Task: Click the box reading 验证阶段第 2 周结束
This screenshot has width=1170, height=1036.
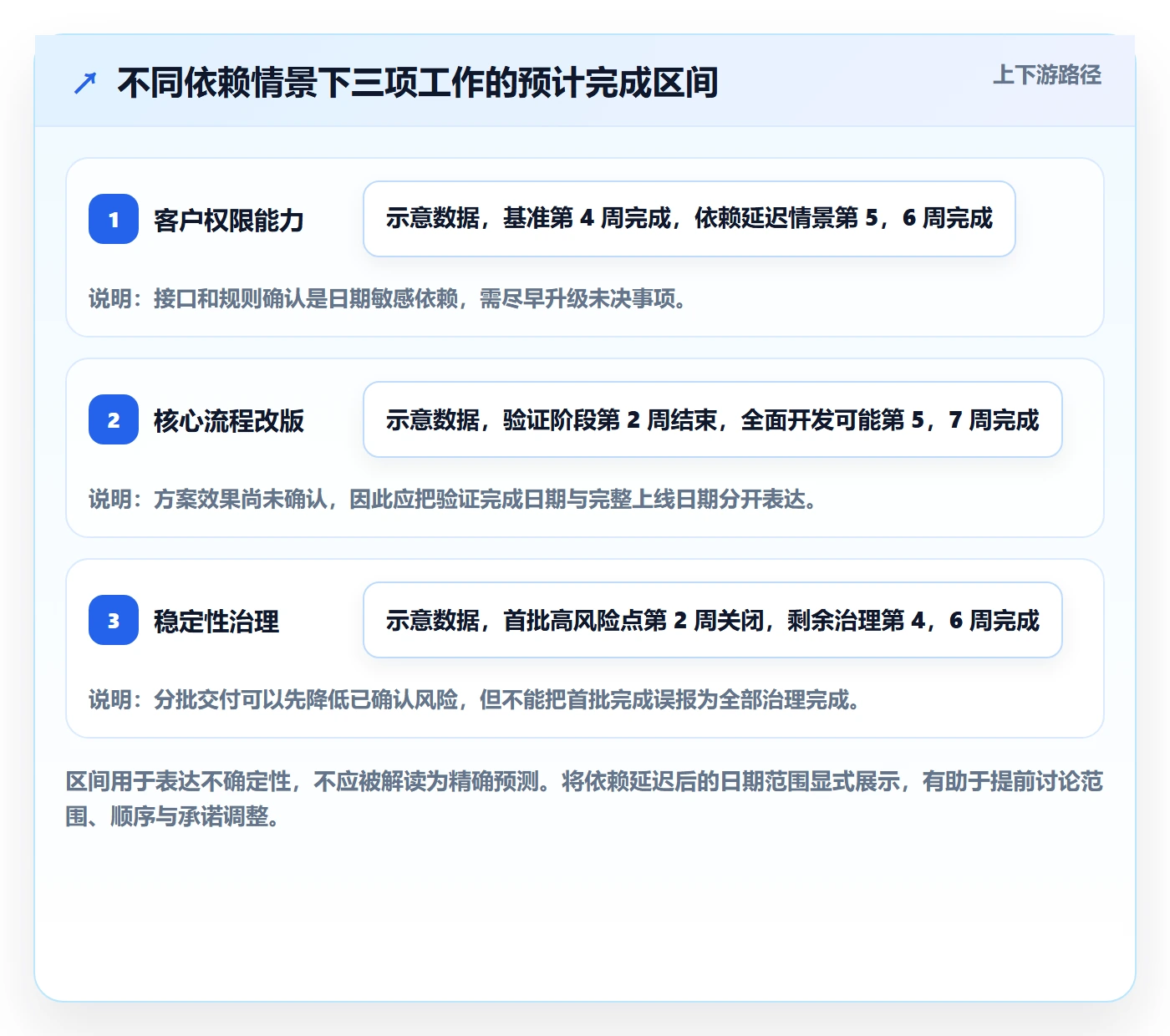Action: point(713,419)
